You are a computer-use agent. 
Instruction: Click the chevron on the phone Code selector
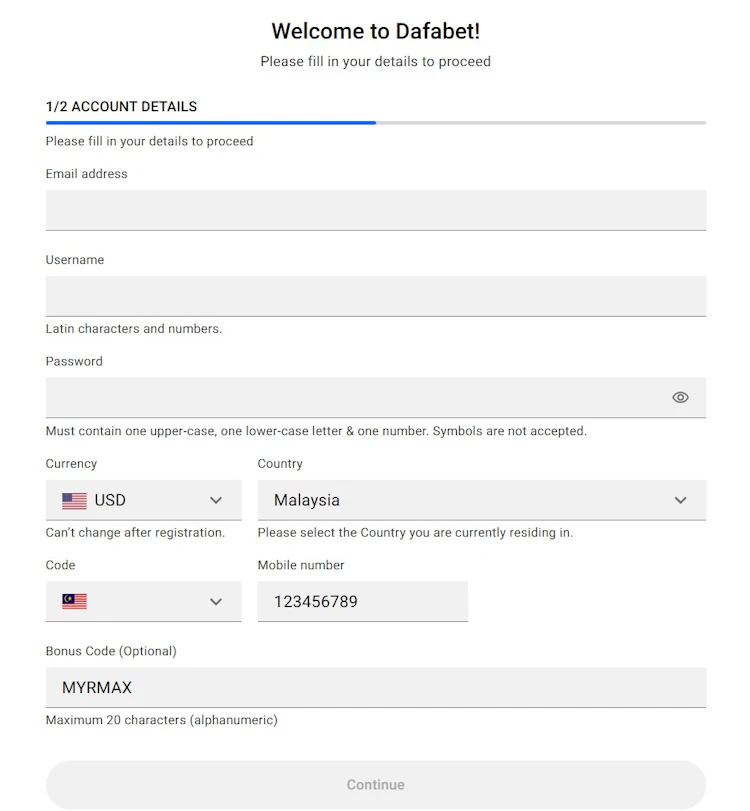point(216,601)
